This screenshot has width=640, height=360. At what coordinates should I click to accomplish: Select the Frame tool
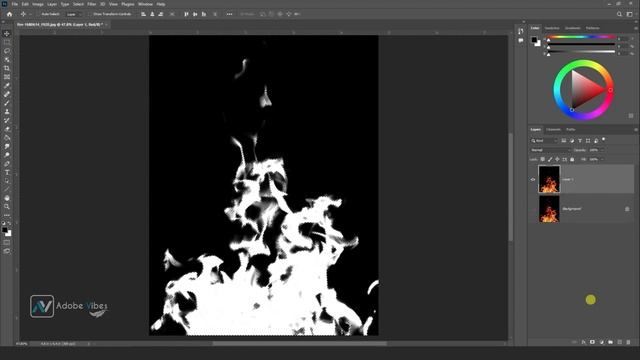(x=7, y=77)
